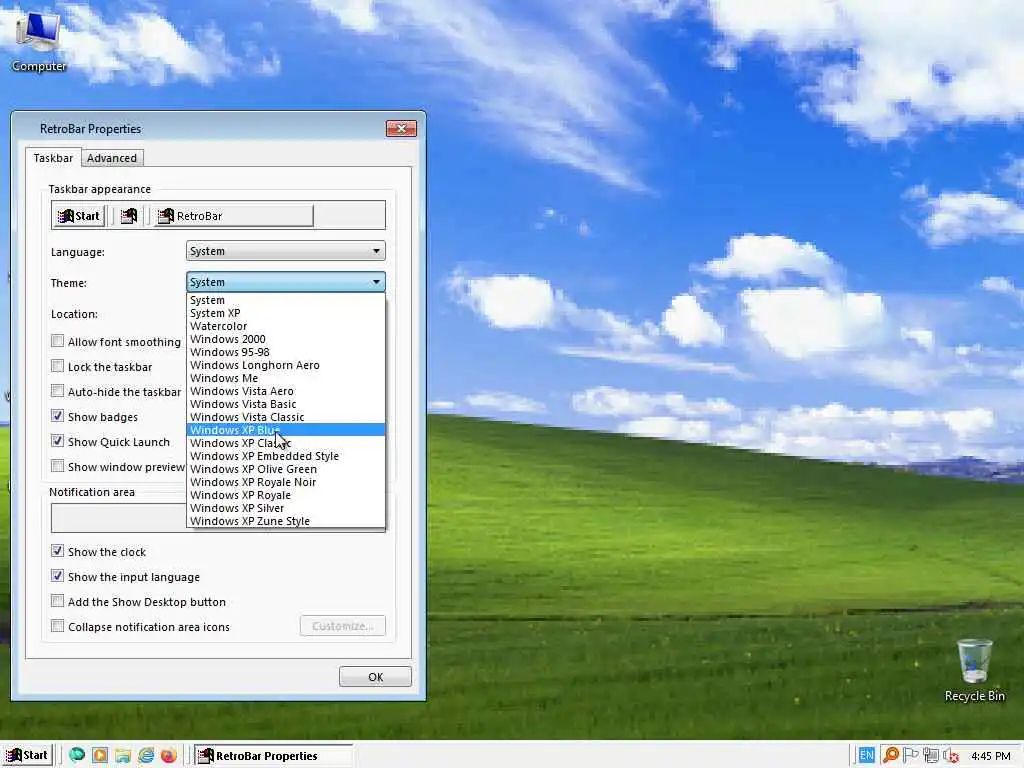Click the preview quick launch icon in Taskbar appearance
Screen dimensions: 1024x768
tap(129, 216)
